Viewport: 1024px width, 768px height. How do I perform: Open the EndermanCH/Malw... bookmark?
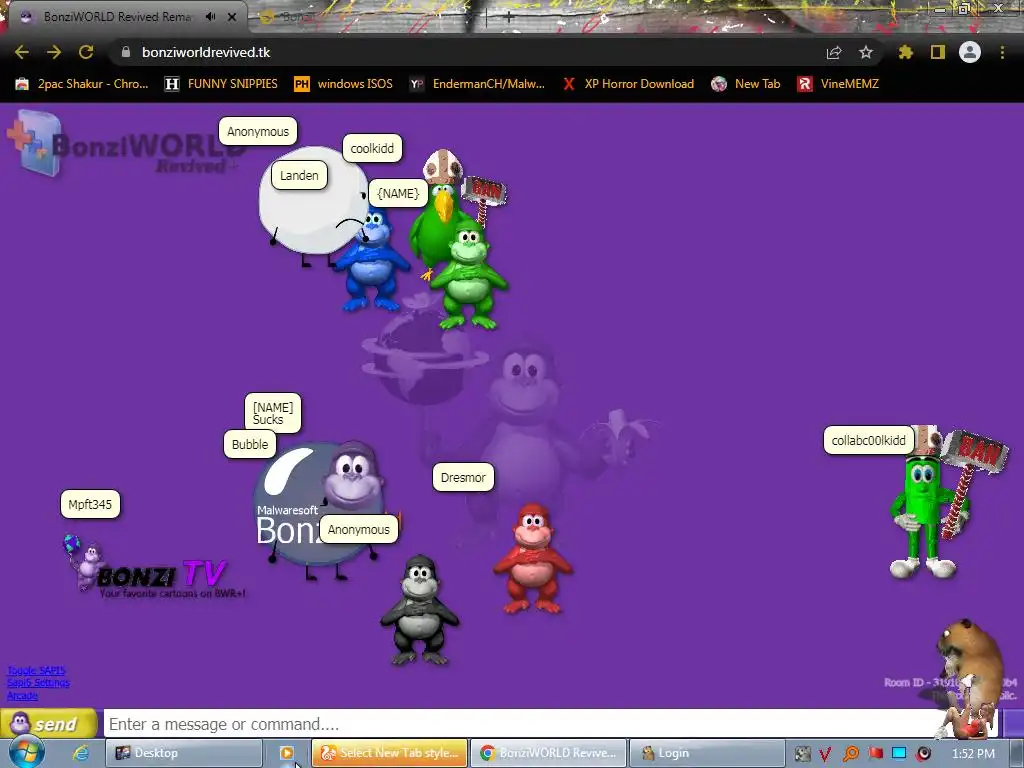(x=477, y=84)
